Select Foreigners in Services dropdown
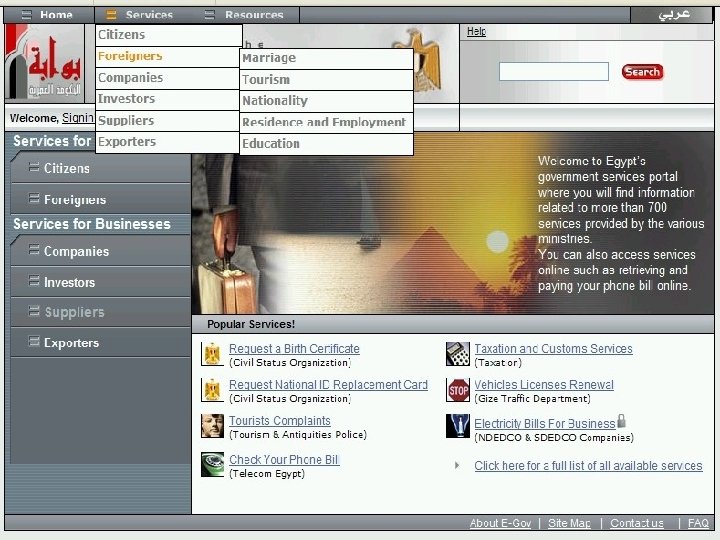Image resolution: width=720 pixels, height=540 pixels. (x=168, y=56)
